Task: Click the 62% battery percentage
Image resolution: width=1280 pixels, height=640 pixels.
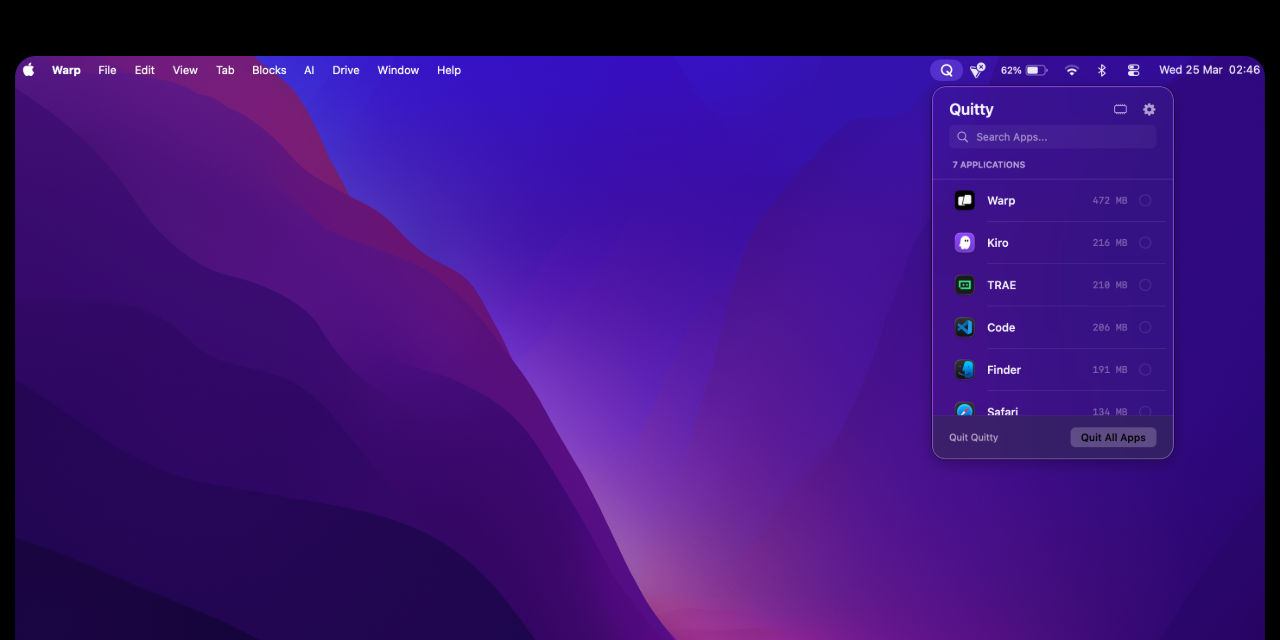Action: (x=1011, y=70)
